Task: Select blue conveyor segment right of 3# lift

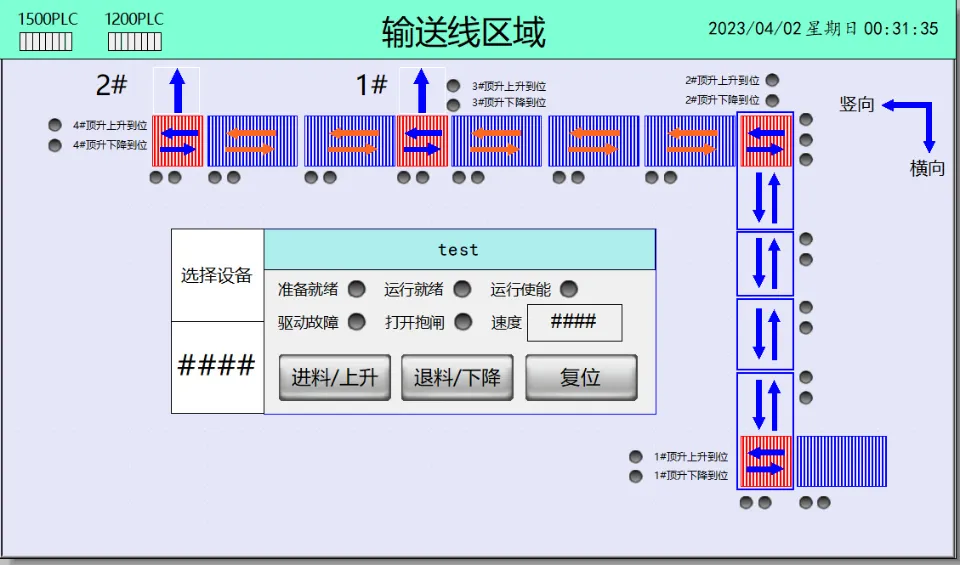Action: pos(497,141)
